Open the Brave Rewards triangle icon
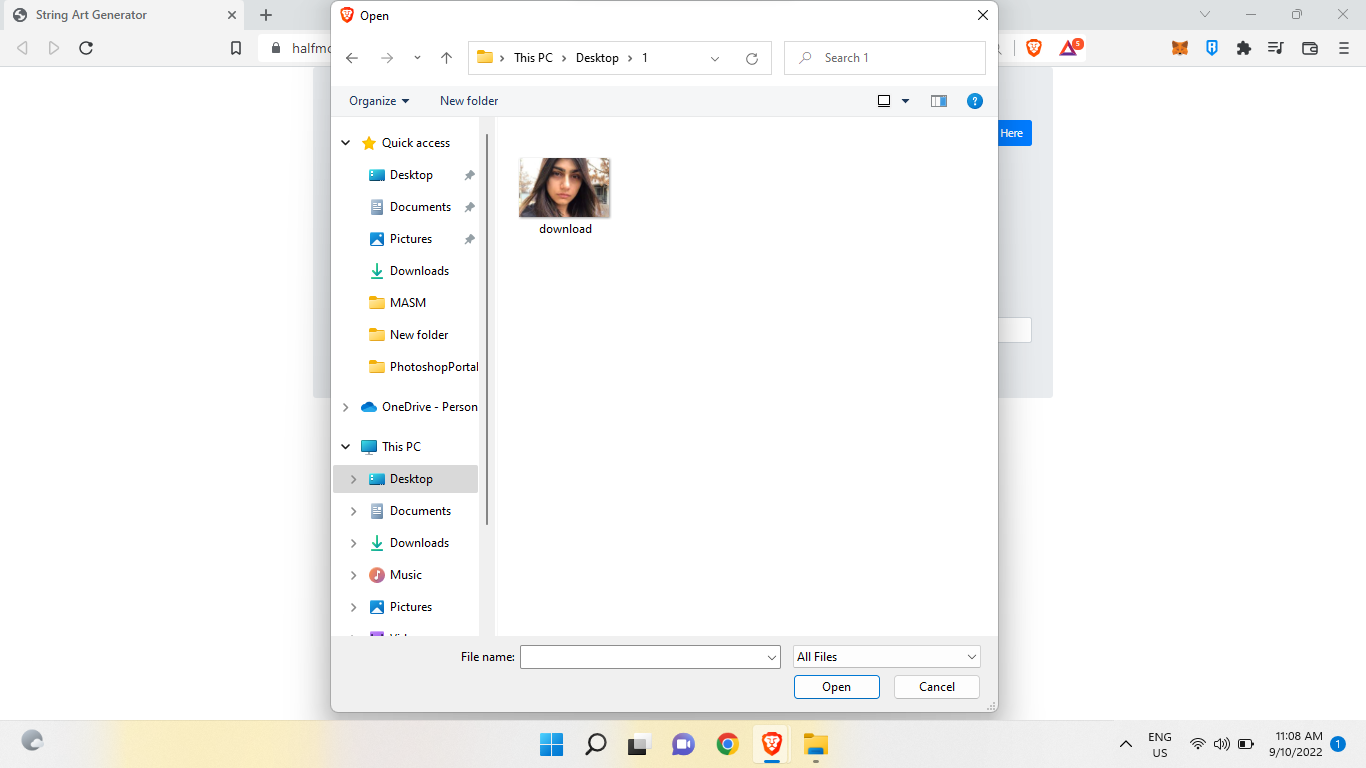 [x=1070, y=47]
